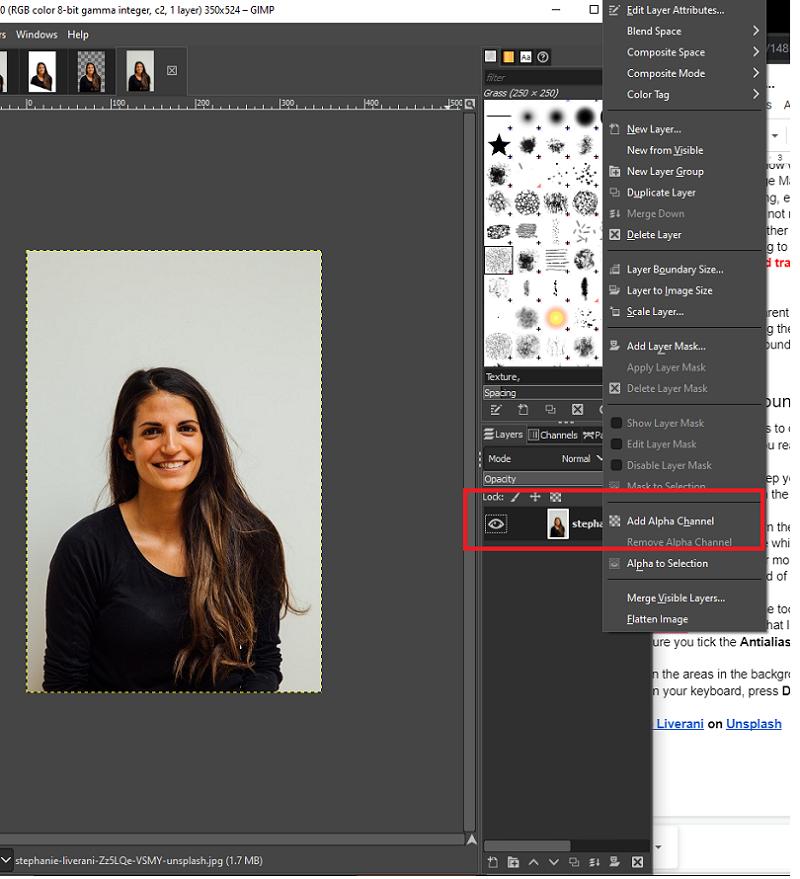Raise the layer with the up arrow icon
This screenshot has height=879, width=800.
[533, 862]
